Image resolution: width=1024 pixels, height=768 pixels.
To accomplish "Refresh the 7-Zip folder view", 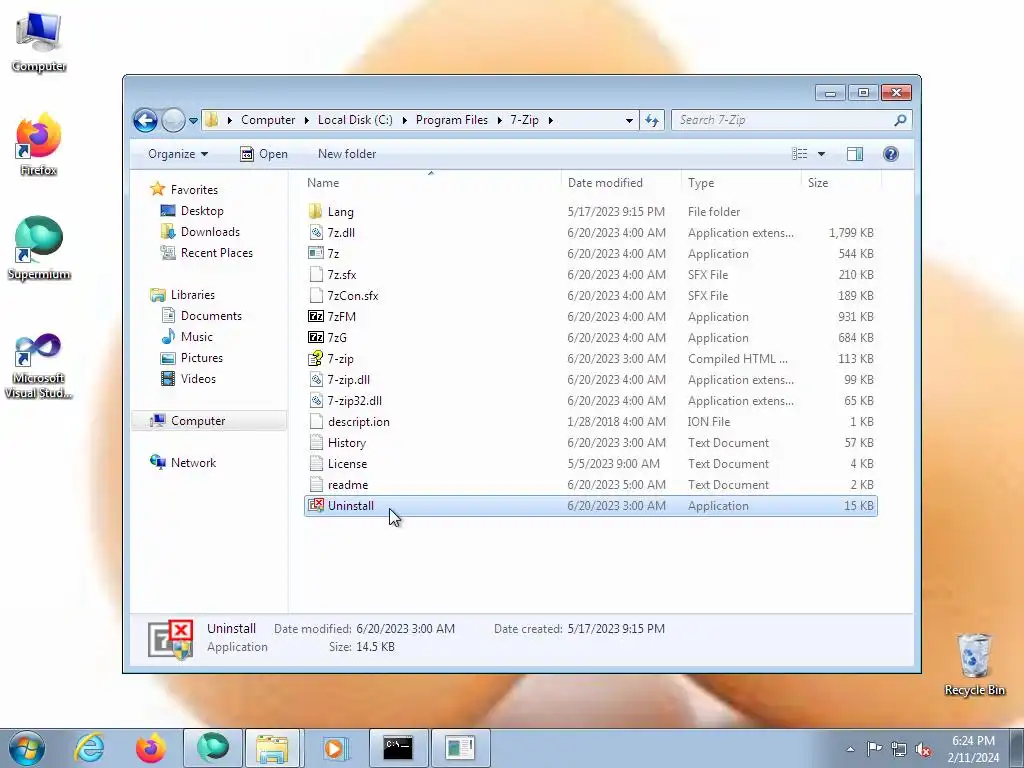I will (x=652, y=120).
